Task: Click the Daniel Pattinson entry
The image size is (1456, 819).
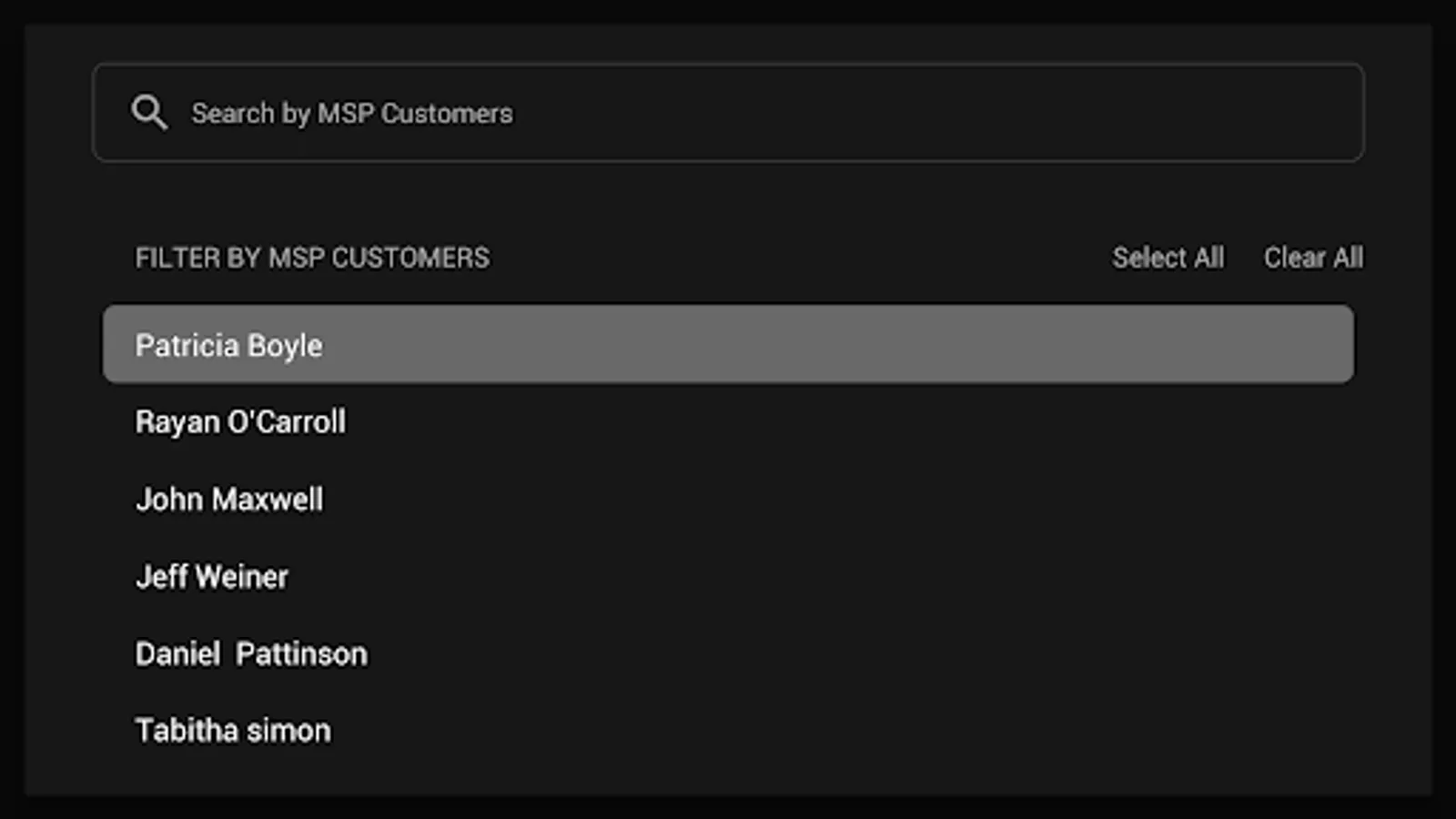Action: pyautogui.click(x=251, y=654)
